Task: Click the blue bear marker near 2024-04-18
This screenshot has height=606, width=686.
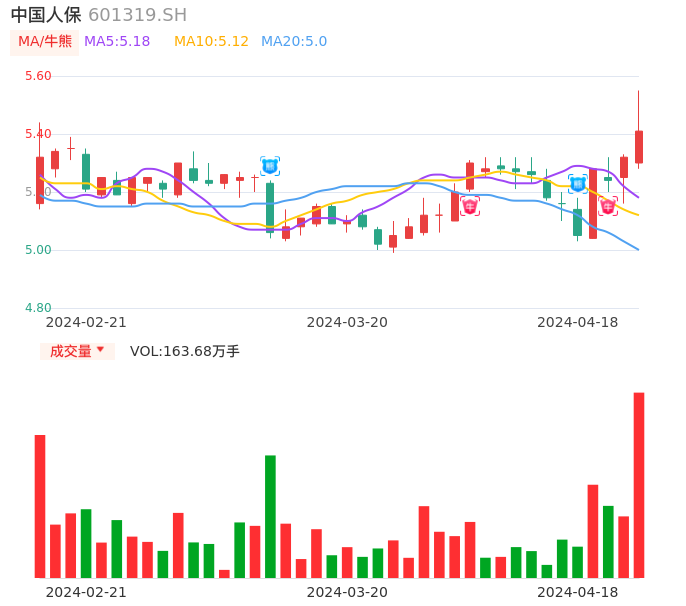Action: (x=578, y=184)
